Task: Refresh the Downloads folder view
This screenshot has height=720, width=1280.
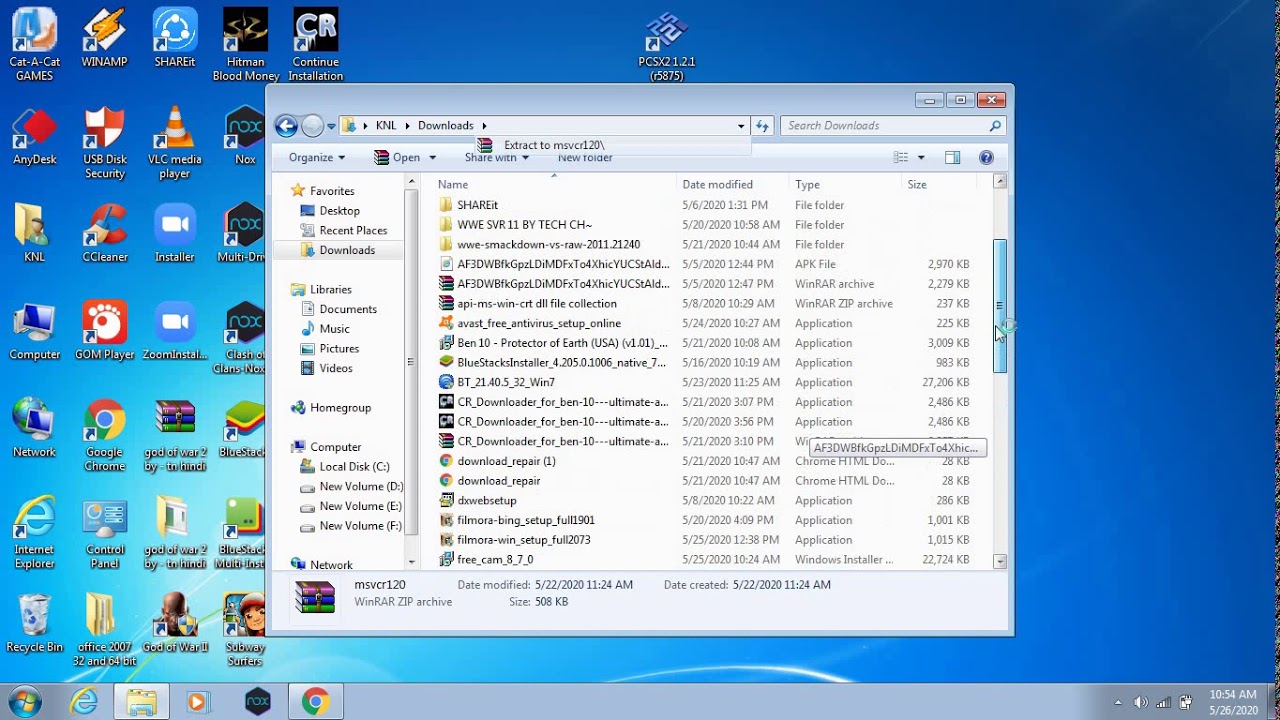Action: [x=762, y=125]
